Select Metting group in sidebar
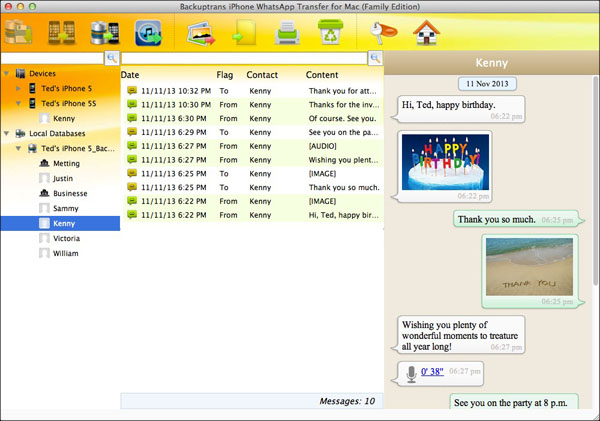This screenshot has width=600, height=421. click(67, 163)
